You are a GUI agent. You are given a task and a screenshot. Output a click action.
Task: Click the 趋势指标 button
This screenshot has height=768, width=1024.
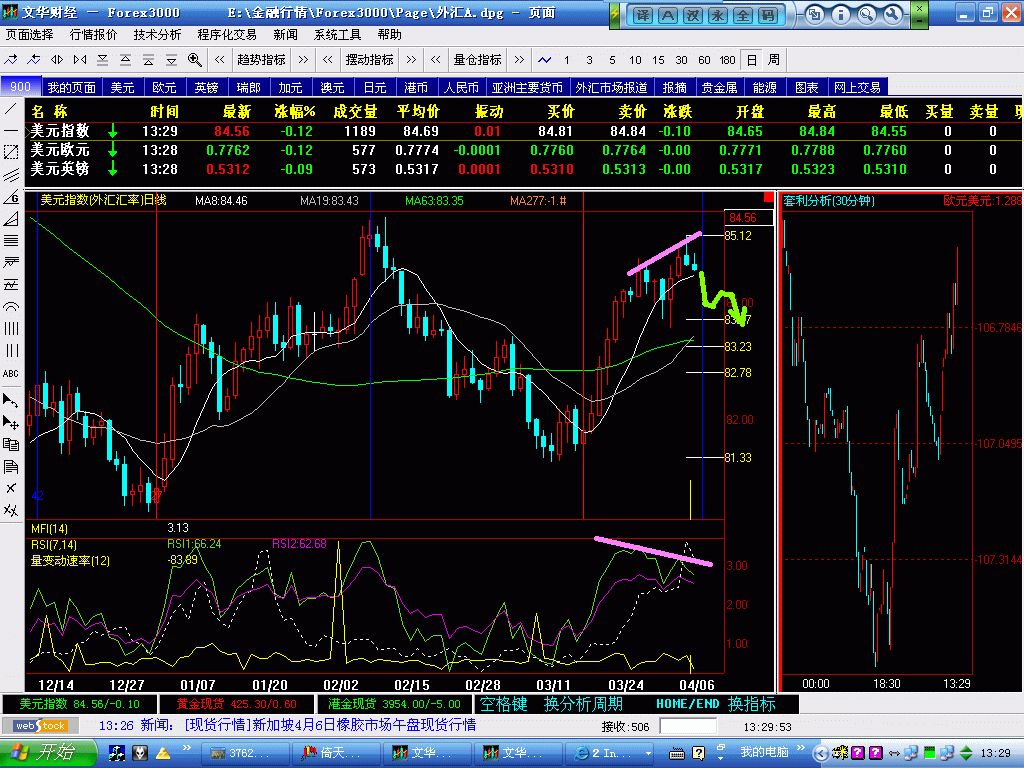(x=261, y=60)
